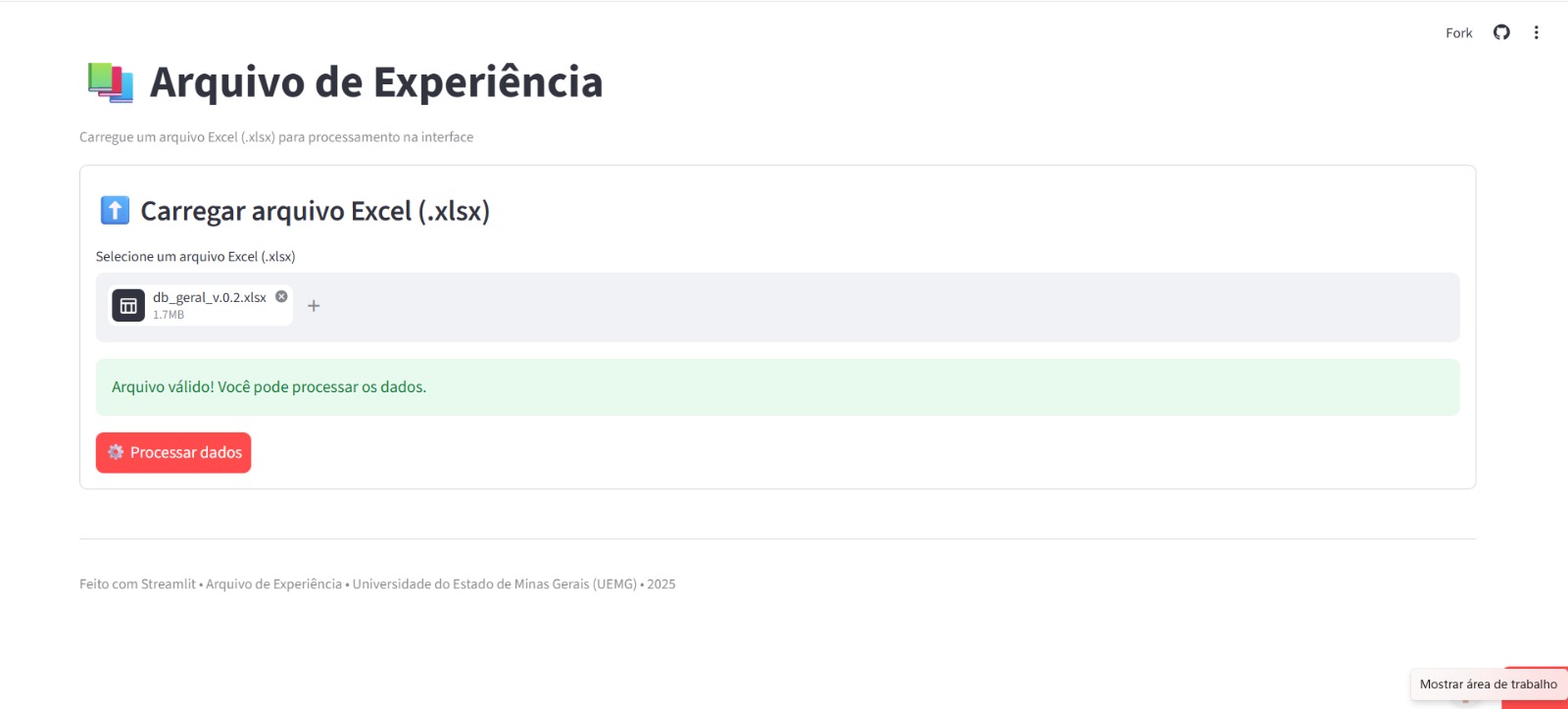Click the blue upload arrow emoji
This screenshot has width=1568, height=709.
[115, 210]
